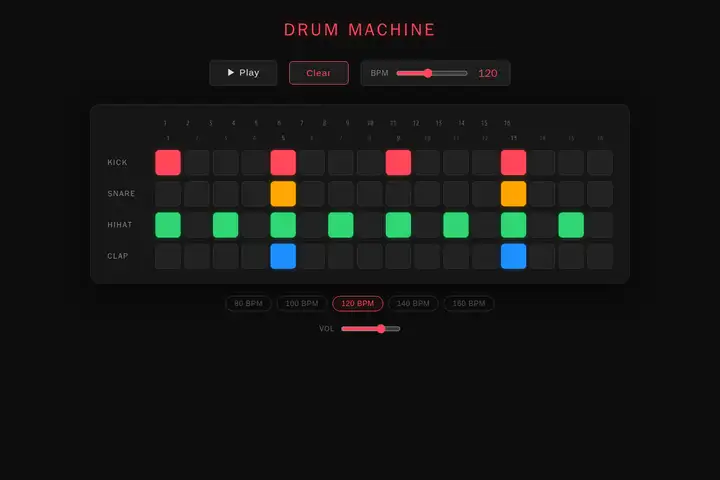720x480 pixels.
Task: Turn off the red Kick pad at step 1
Action: click(168, 163)
